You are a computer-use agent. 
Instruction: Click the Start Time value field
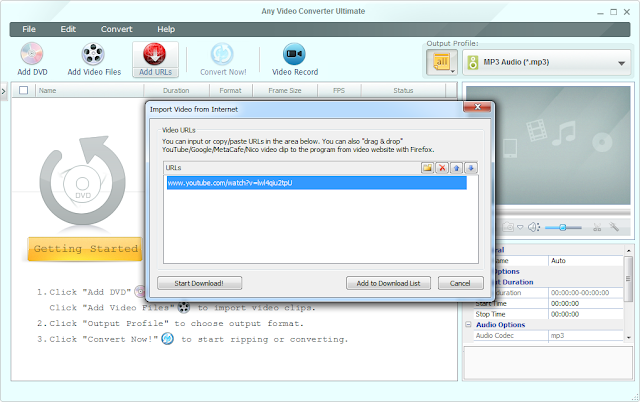(x=586, y=304)
